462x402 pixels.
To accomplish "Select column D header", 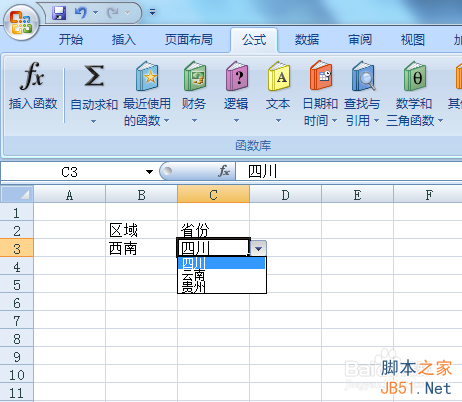I will pyautogui.click(x=285, y=195).
